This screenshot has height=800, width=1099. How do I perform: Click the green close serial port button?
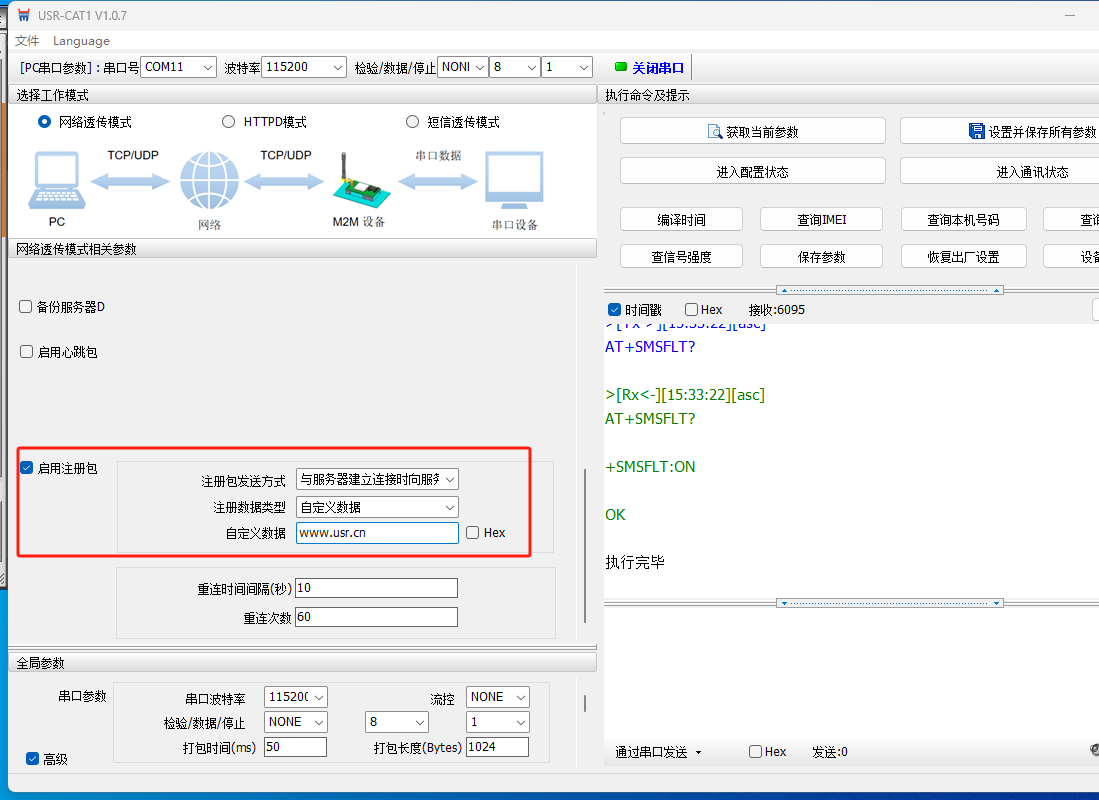[650, 68]
